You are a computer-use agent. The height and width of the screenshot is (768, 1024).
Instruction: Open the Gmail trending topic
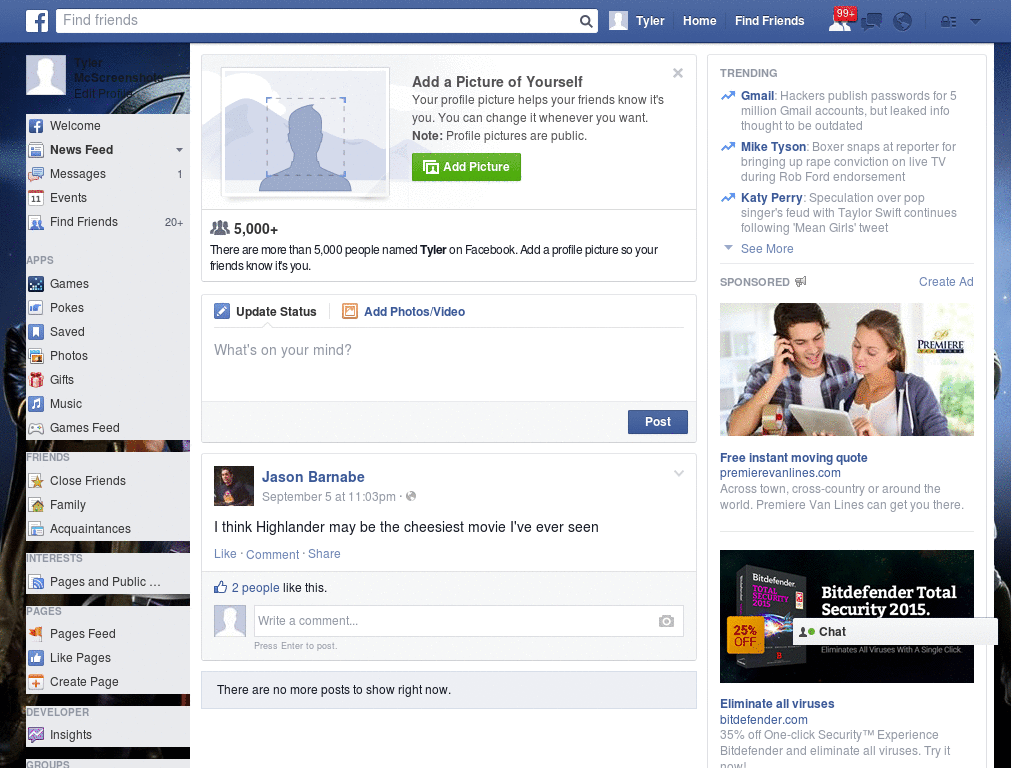757,96
